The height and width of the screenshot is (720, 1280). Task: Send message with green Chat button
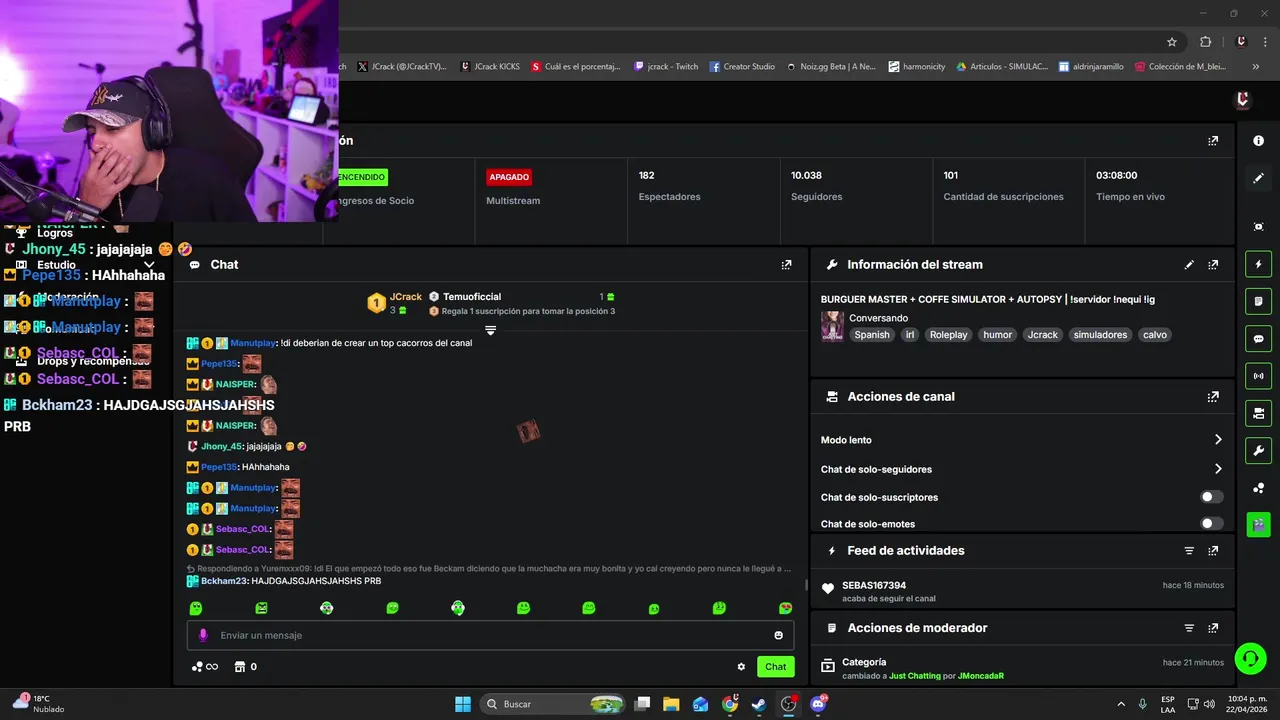pyautogui.click(x=775, y=667)
